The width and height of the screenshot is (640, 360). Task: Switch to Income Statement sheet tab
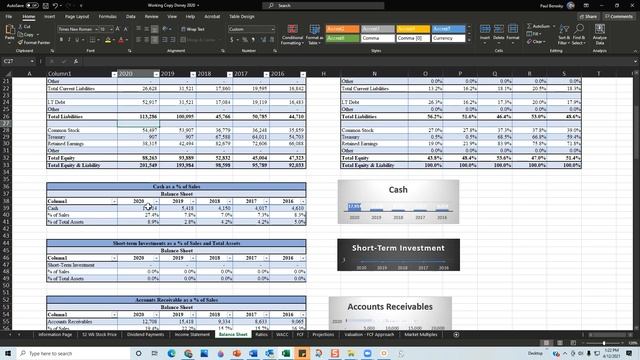[192, 335]
